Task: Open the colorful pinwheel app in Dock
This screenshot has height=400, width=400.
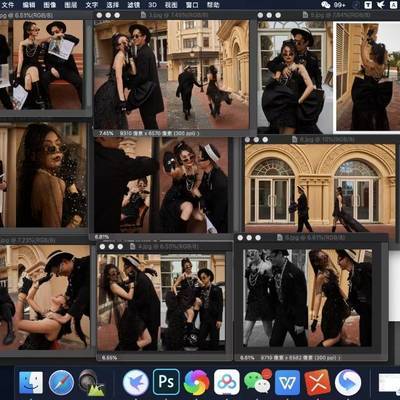Action: pyautogui.click(x=197, y=383)
